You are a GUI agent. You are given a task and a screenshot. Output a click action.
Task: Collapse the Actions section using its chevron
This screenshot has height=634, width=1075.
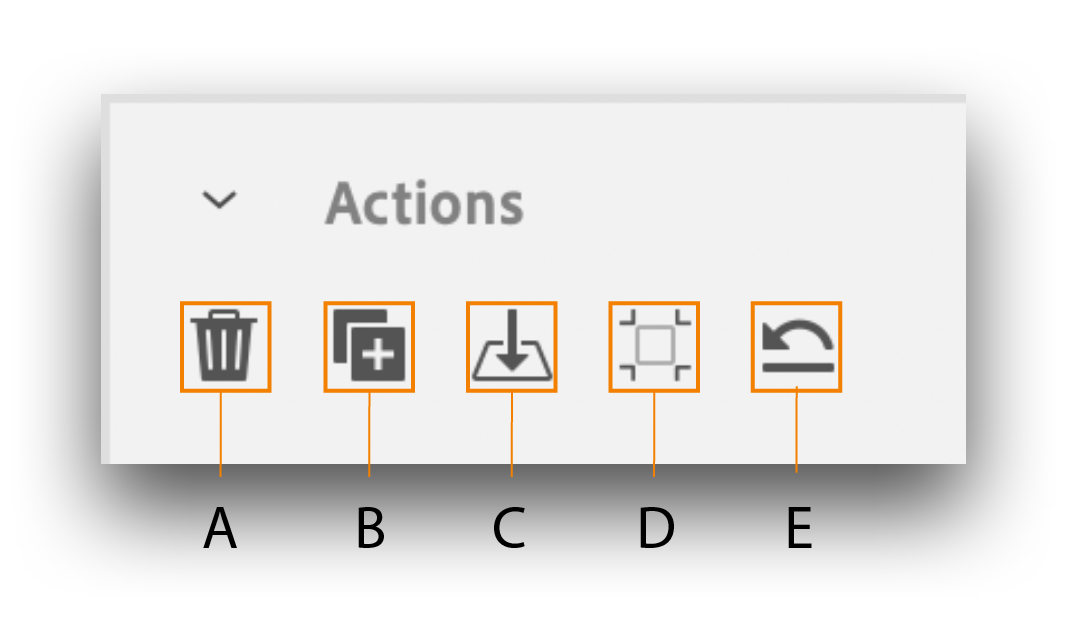tap(219, 201)
